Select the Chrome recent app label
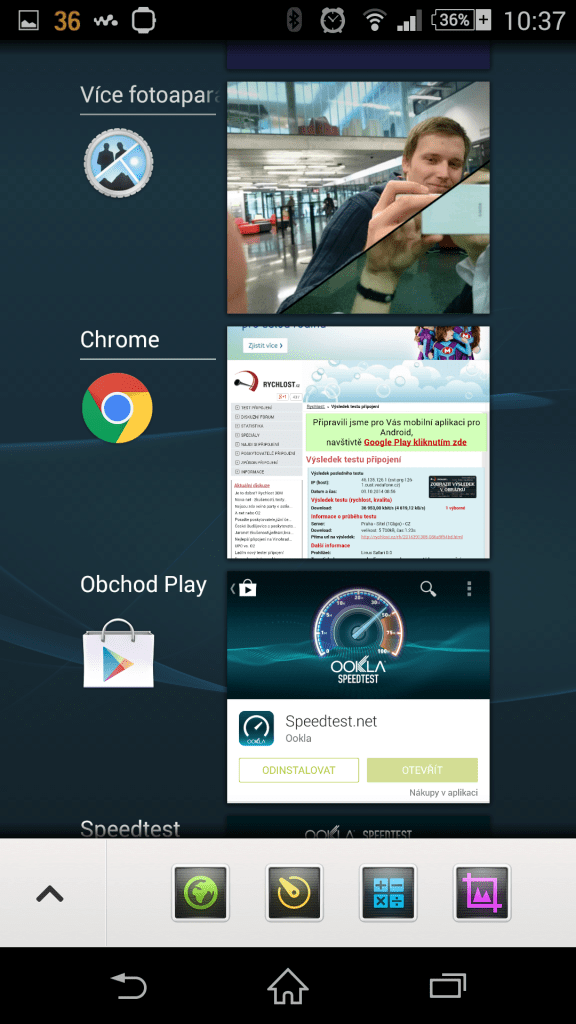 pos(120,340)
